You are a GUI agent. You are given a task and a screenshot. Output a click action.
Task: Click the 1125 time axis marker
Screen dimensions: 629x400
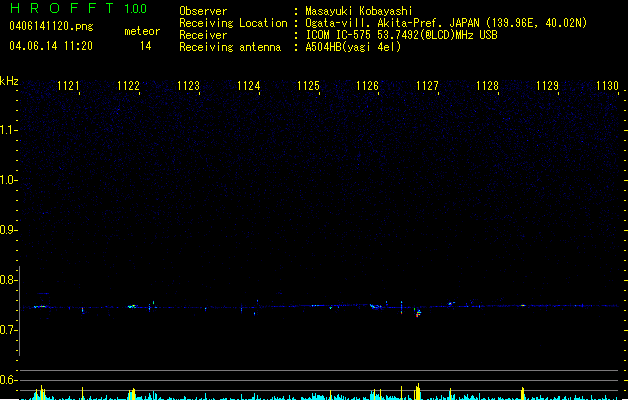(x=308, y=86)
